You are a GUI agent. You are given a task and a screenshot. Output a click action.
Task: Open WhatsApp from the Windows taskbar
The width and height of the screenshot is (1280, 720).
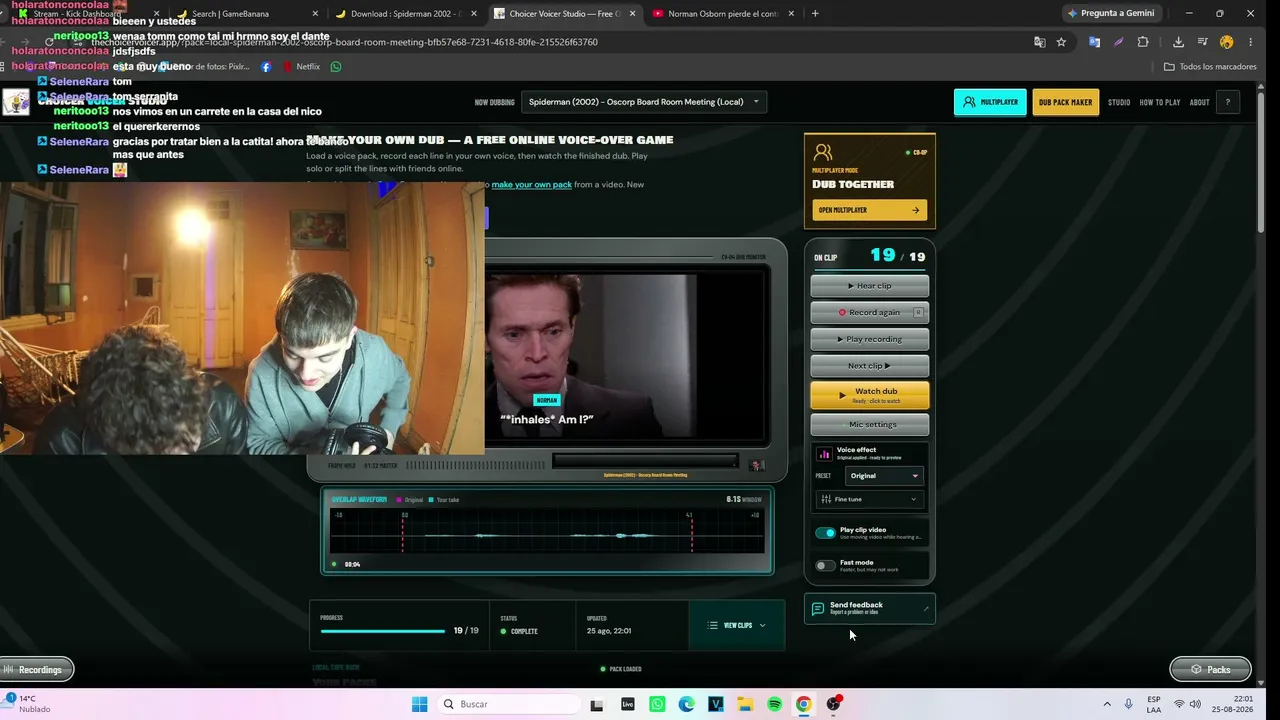click(657, 704)
